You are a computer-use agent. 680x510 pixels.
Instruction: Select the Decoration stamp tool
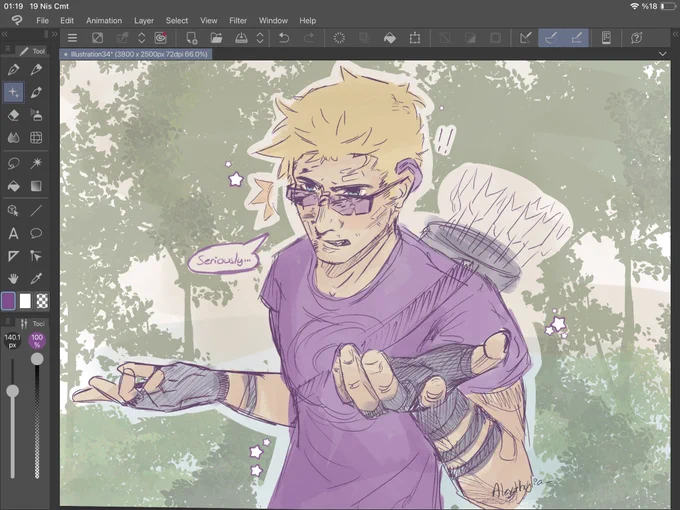pyautogui.click(x=36, y=115)
